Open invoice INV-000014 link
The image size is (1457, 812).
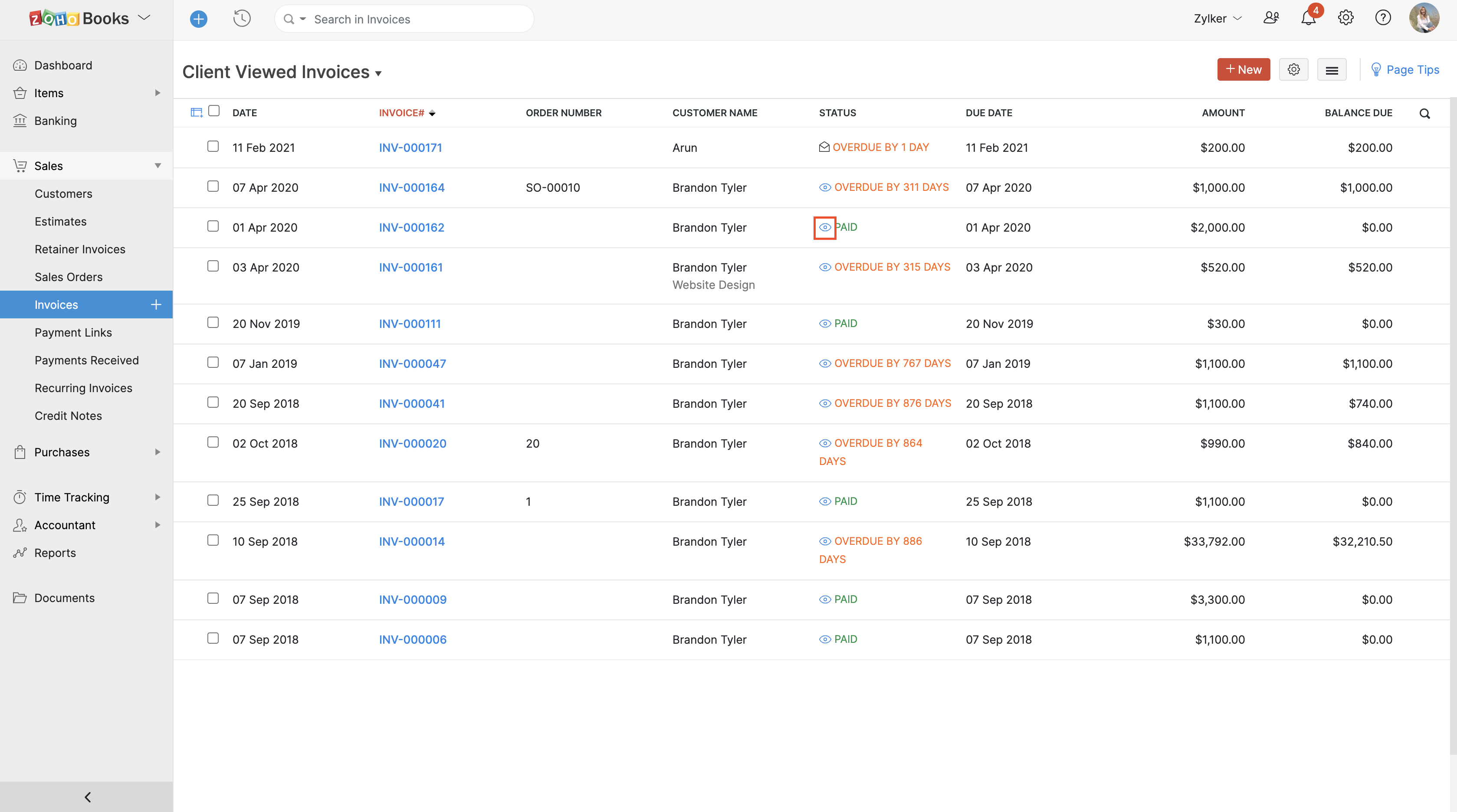pyautogui.click(x=412, y=541)
